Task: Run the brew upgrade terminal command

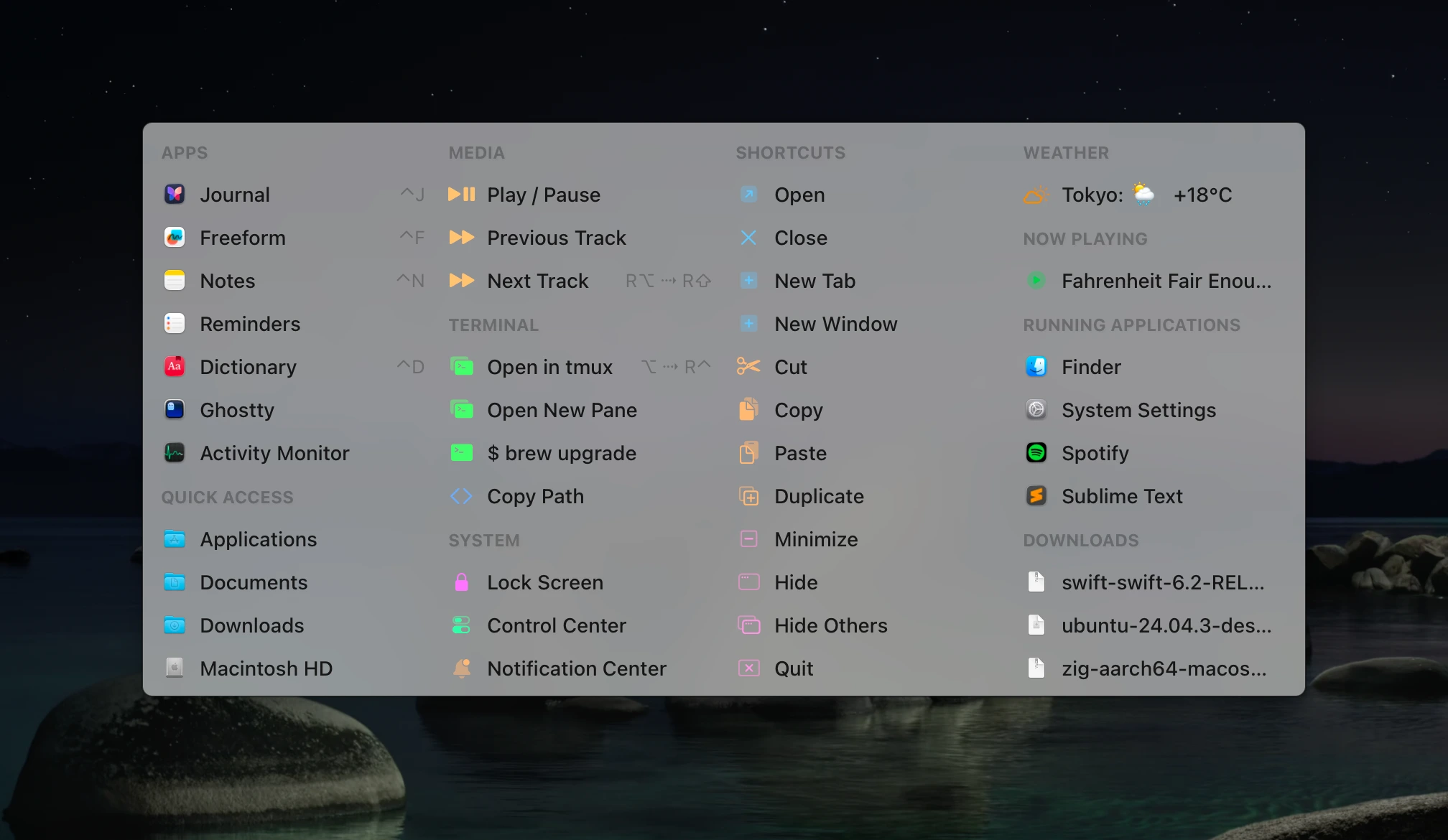Action: pyautogui.click(x=562, y=453)
